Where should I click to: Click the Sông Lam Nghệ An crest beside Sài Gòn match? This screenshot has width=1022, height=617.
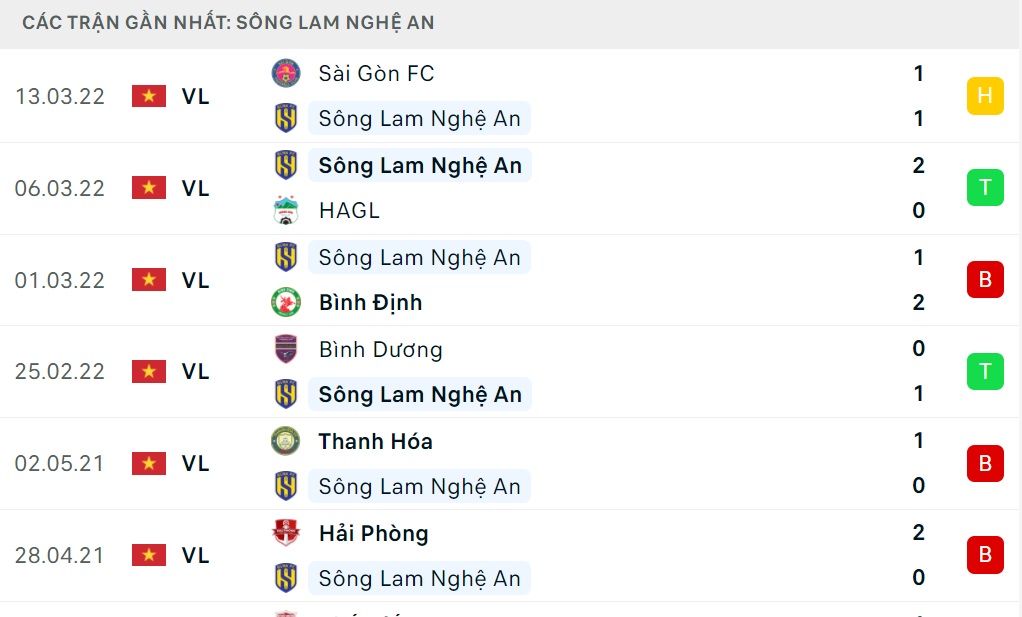(x=286, y=118)
